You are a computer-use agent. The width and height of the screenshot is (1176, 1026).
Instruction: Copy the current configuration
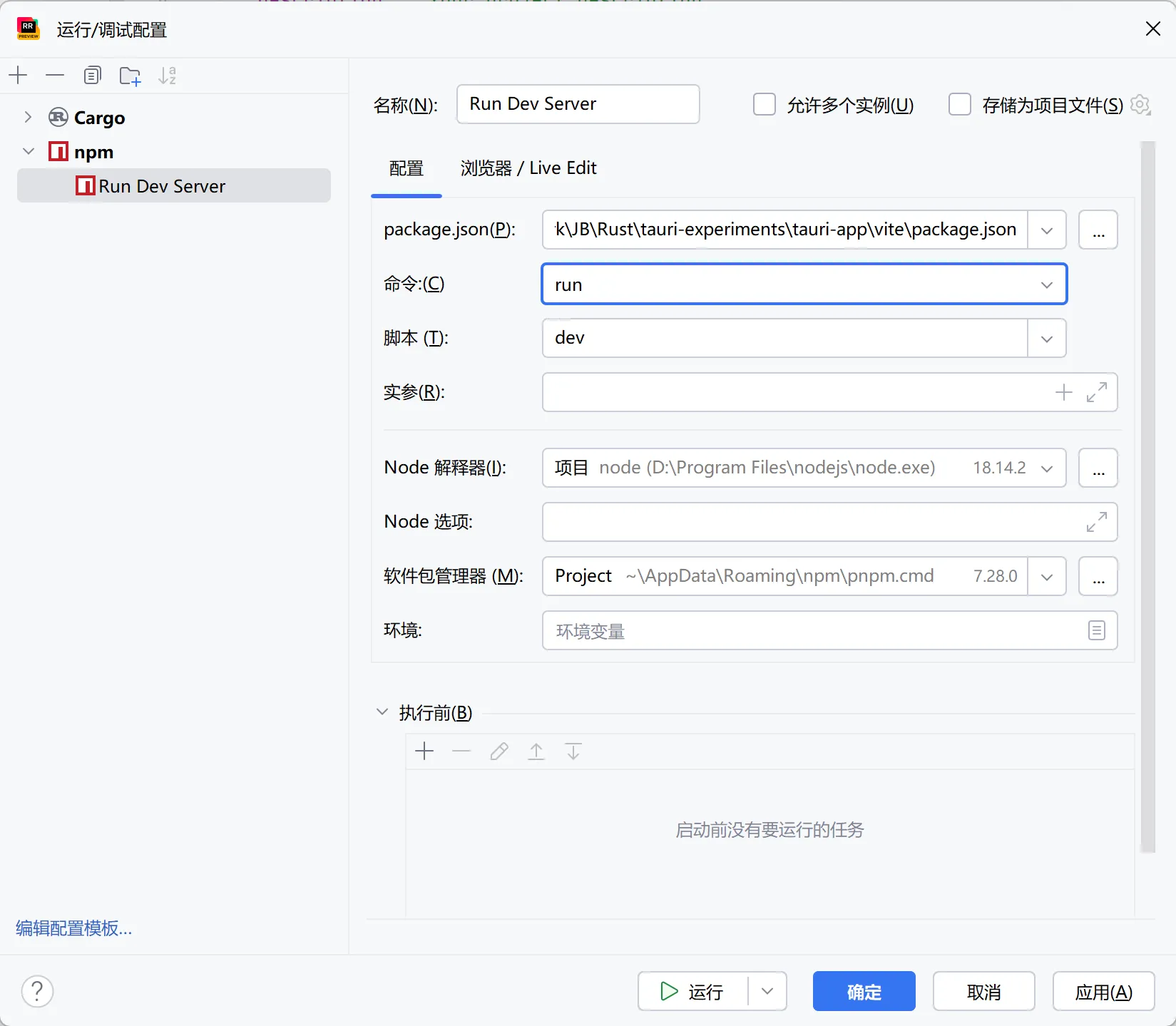click(x=92, y=76)
